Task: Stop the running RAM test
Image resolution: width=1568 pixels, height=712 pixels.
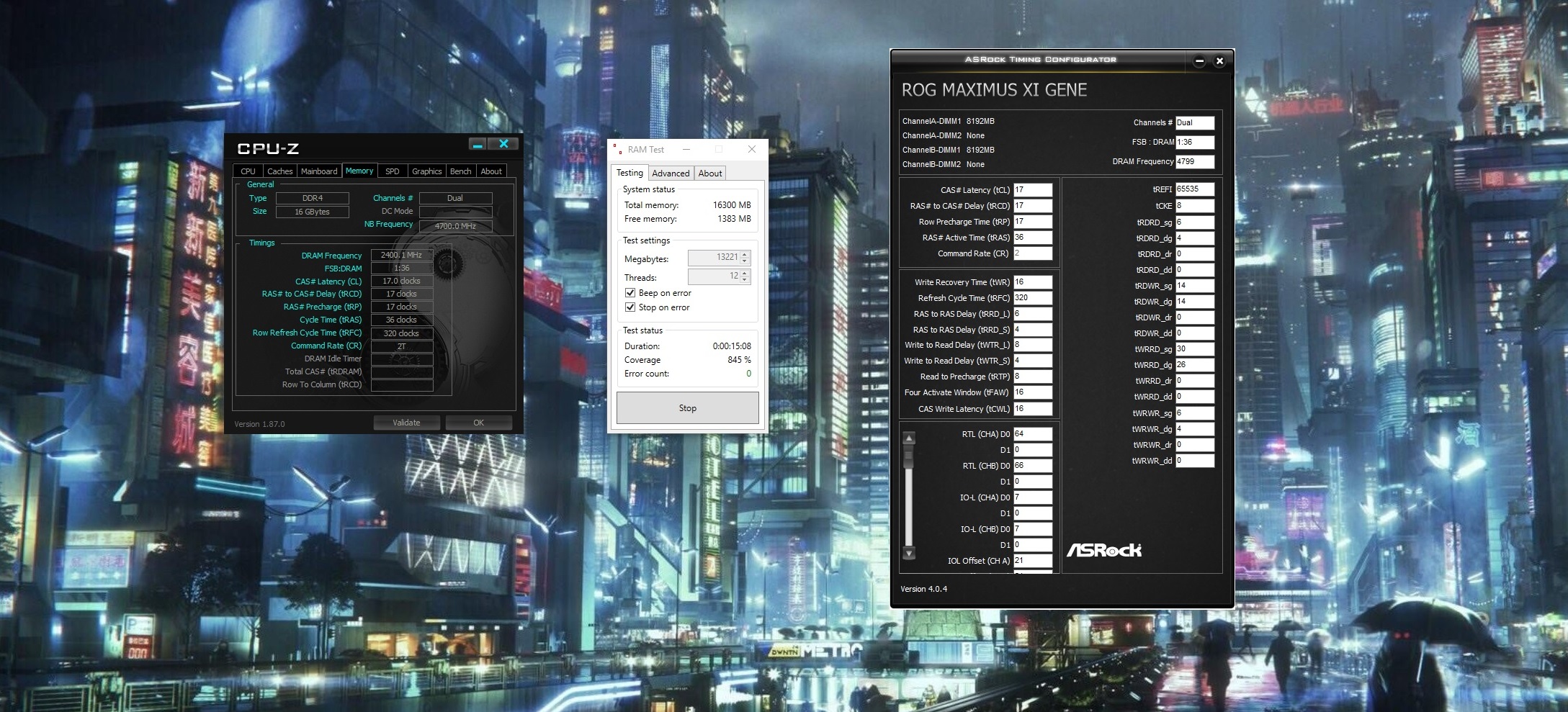Action: (x=688, y=408)
